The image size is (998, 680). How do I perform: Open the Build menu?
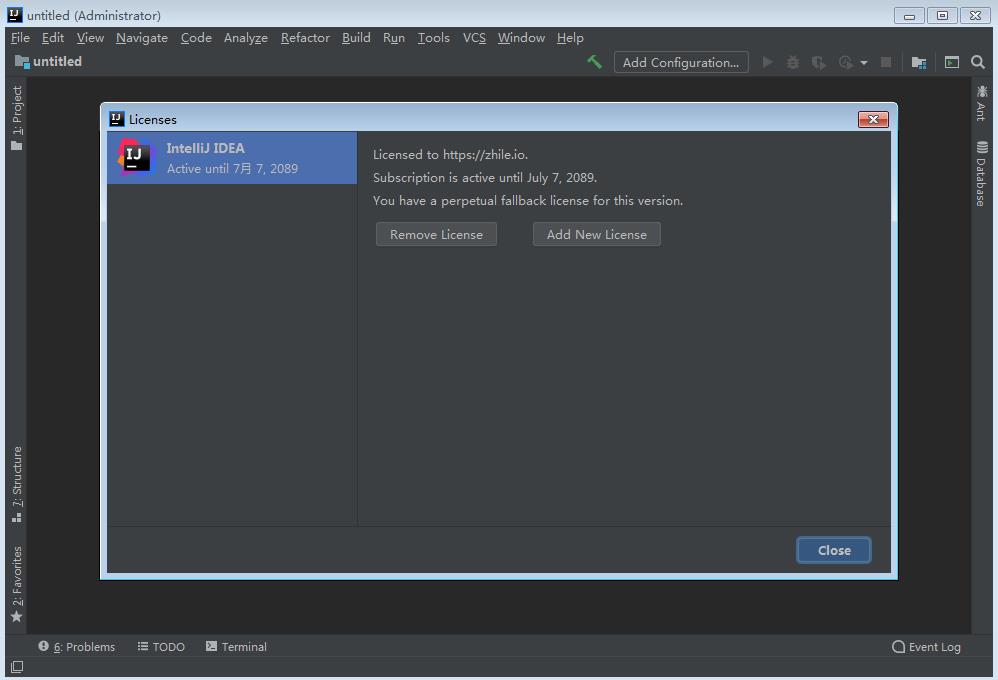point(356,38)
